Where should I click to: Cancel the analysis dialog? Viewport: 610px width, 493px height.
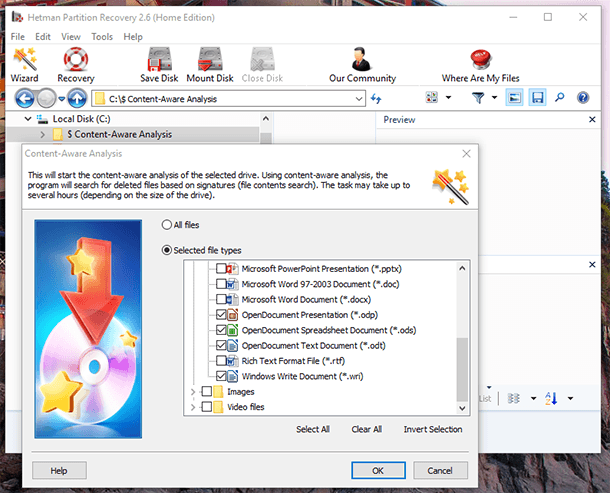coord(440,470)
